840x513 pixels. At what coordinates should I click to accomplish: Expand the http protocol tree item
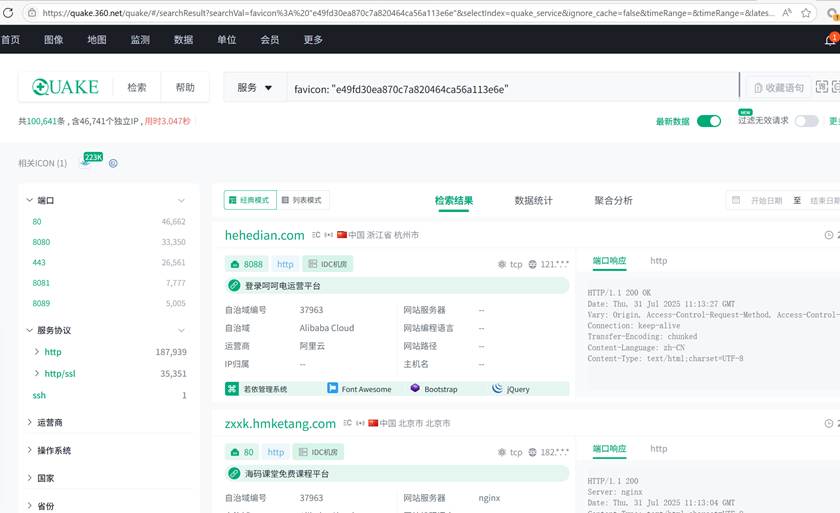[x=36, y=351]
